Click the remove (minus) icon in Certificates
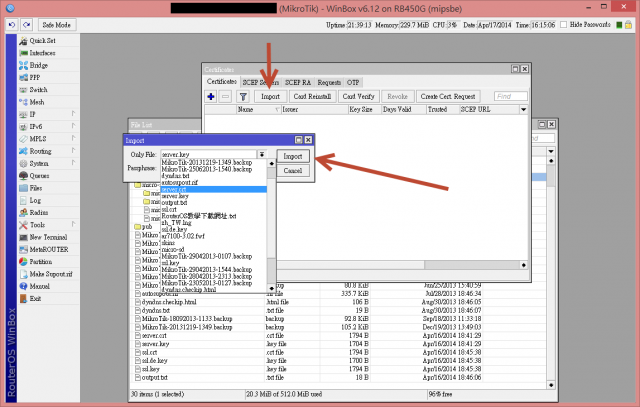Screen dimensions: 640x407 coord(225,96)
